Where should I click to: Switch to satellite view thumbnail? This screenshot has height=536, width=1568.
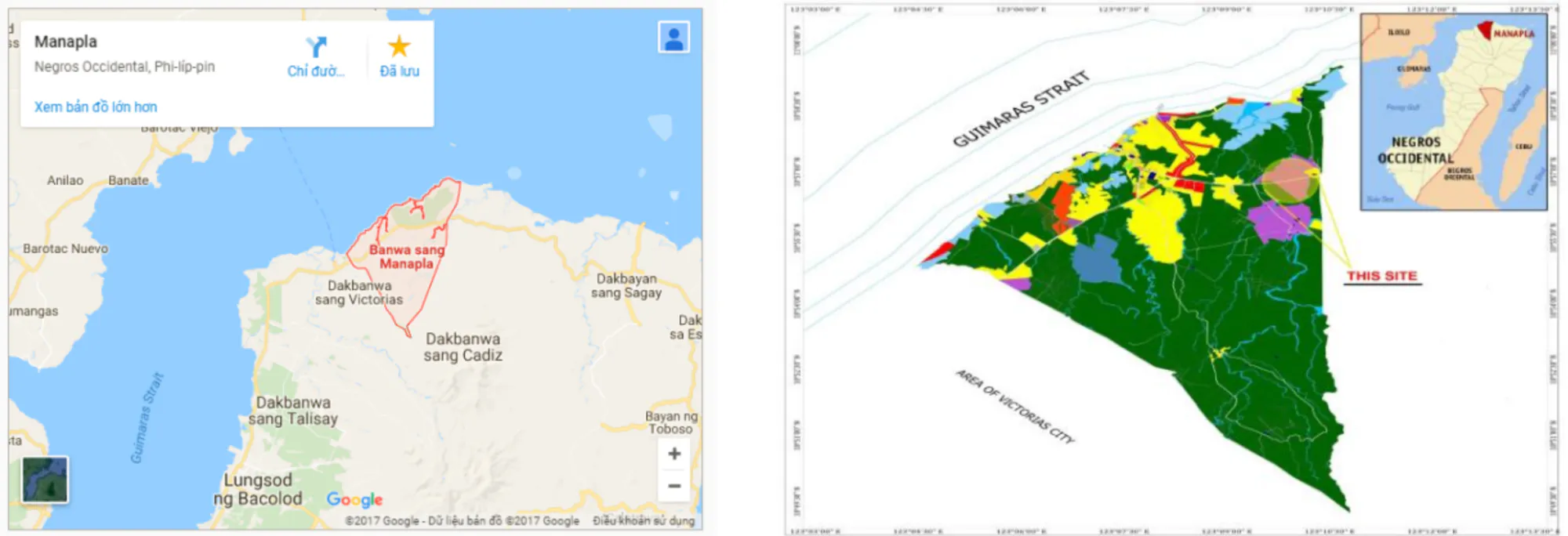tap(45, 480)
